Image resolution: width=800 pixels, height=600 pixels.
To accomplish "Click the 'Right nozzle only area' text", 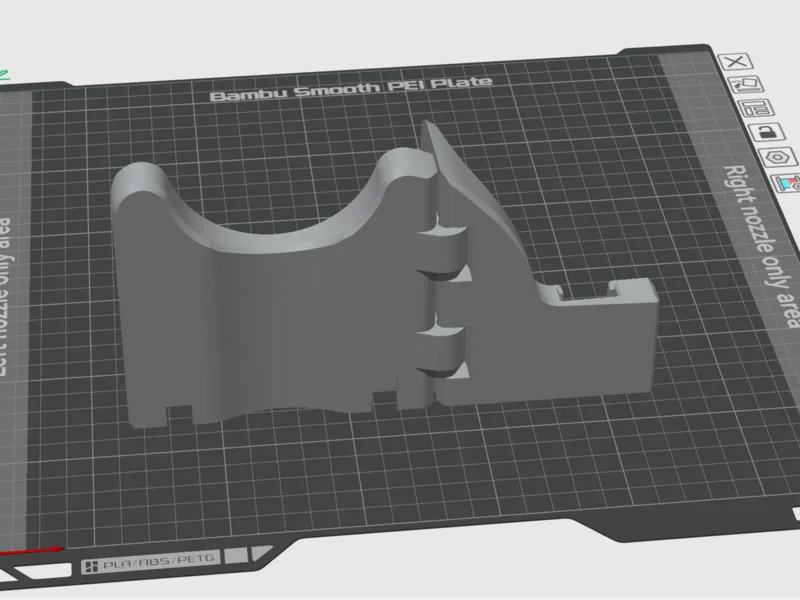I will tap(762, 245).
